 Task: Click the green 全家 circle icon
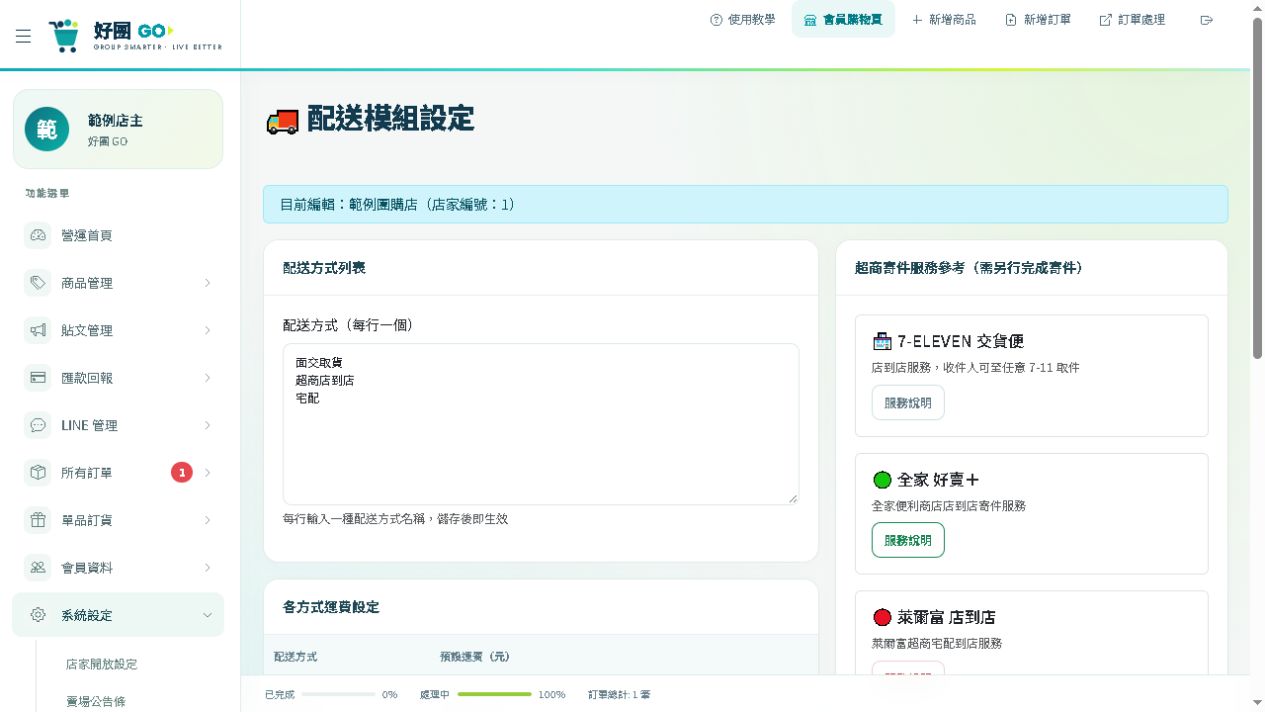click(x=882, y=480)
